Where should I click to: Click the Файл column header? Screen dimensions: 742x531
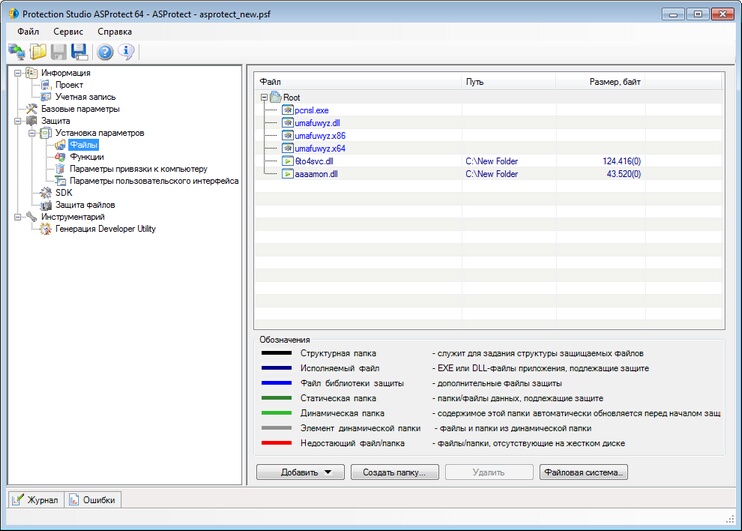tap(358, 82)
